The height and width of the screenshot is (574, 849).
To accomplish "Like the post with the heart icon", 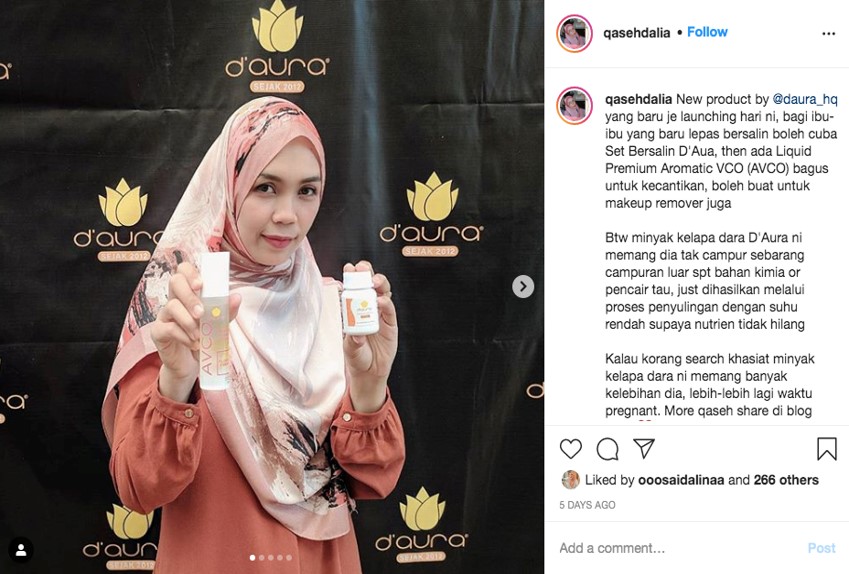I will tap(571, 449).
